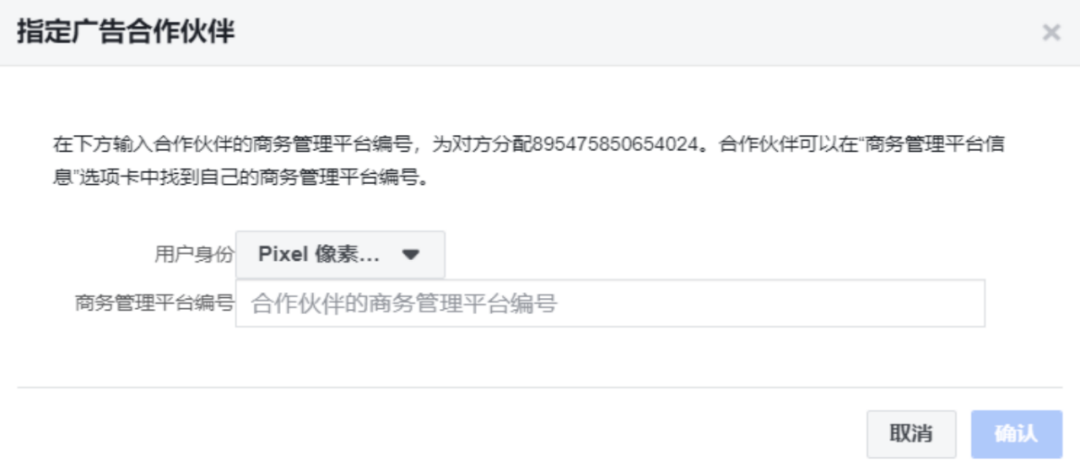Click the word Pixel in the role selector
The height and width of the screenshot is (471, 1080).
[x=283, y=255]
